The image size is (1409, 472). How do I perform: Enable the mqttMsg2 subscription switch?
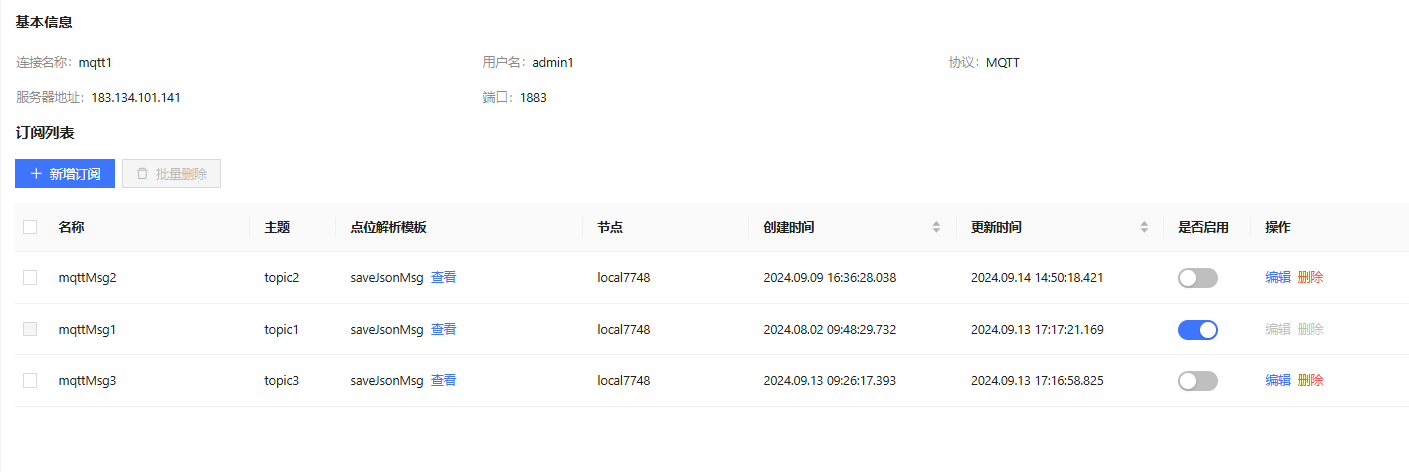[1198, 278]
